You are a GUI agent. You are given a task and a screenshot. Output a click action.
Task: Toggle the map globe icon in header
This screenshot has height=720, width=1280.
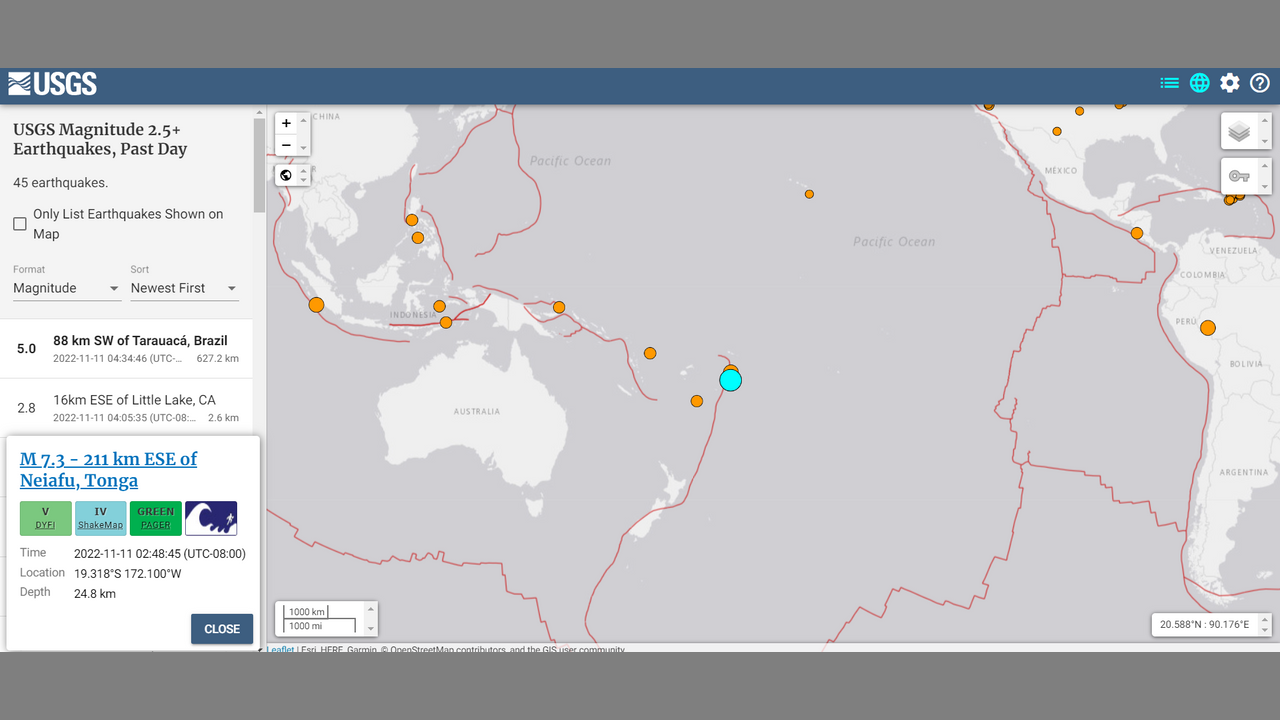click(x=1199, y=83)
